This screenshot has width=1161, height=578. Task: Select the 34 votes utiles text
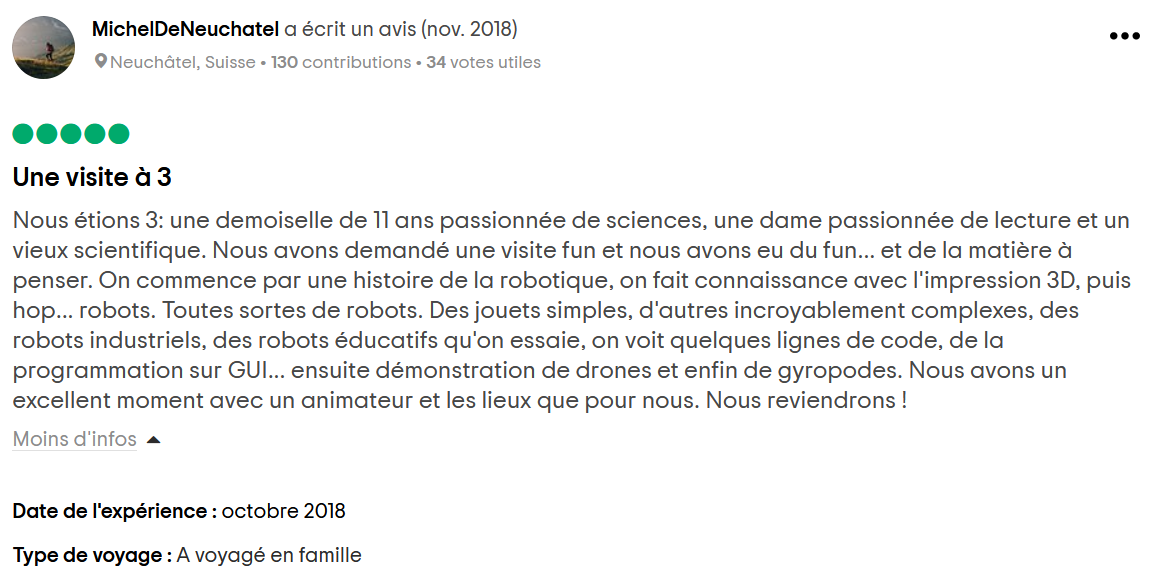pyautogui.click(x=484, y=62)
